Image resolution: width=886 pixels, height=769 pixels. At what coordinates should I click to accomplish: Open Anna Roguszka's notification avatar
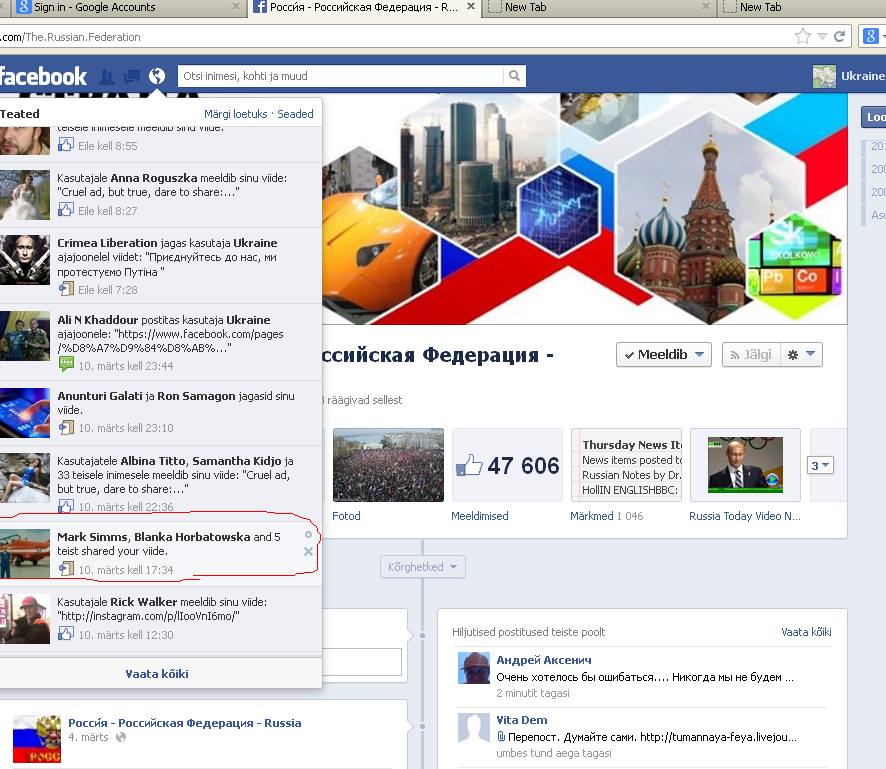point(24,195)
